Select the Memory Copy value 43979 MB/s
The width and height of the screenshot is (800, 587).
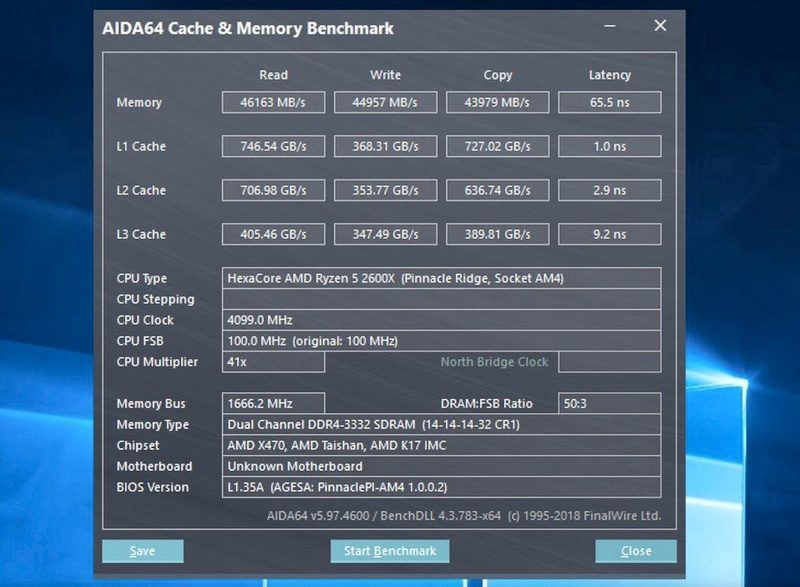(497, 103)
